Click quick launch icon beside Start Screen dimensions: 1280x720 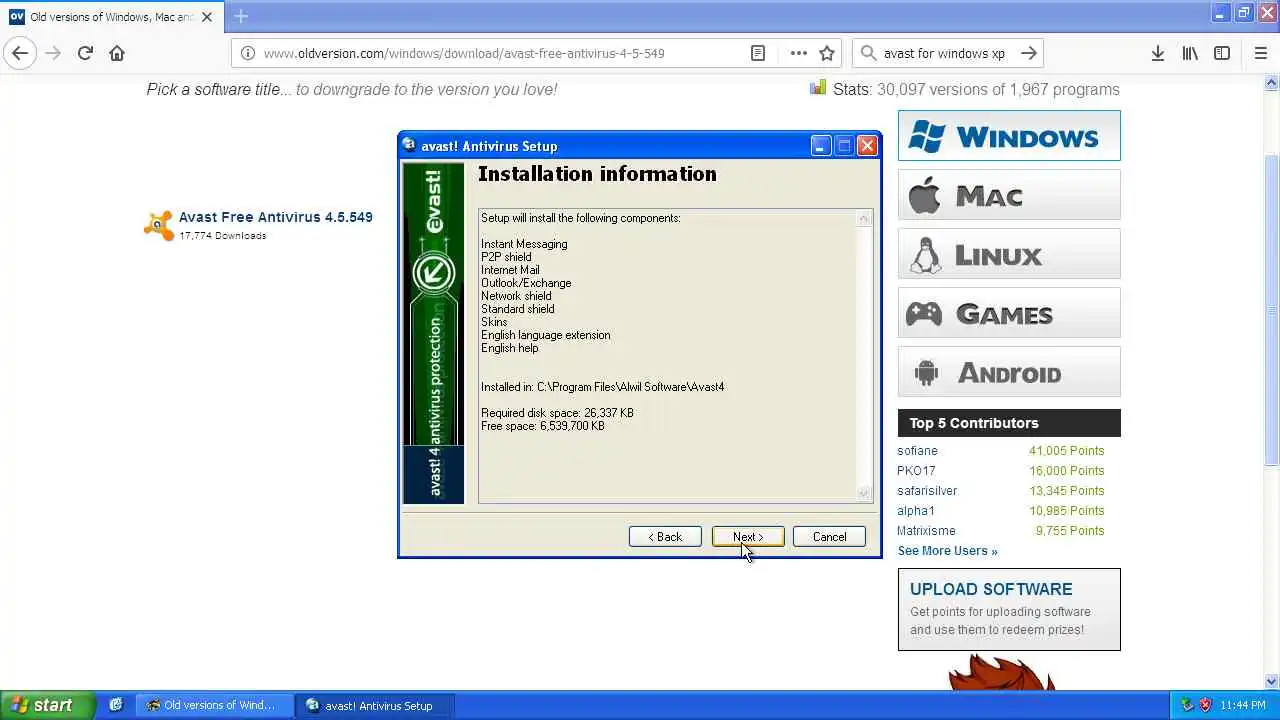coord(116,705)
